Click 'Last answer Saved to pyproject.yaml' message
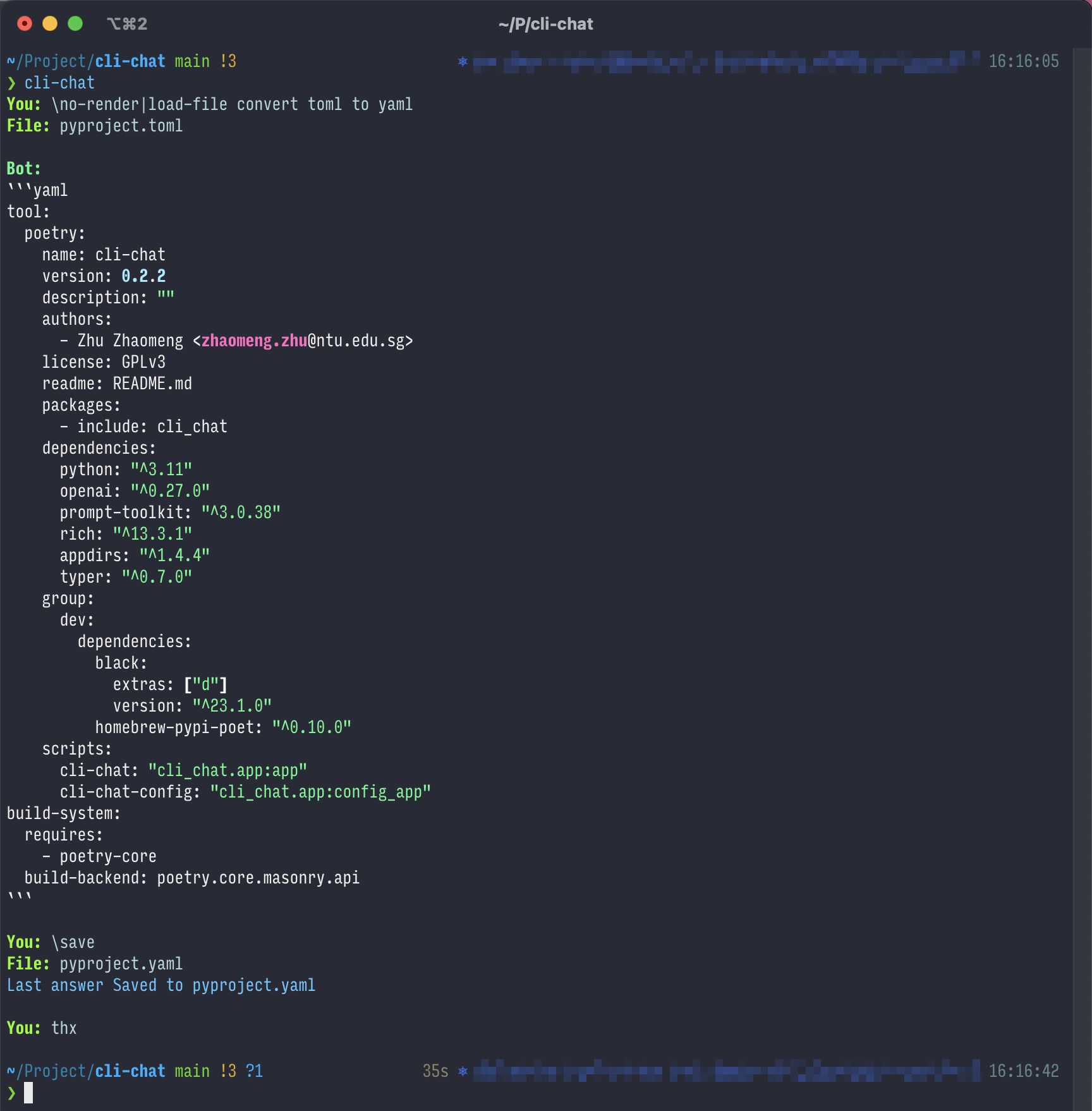The width and height of the screenshot is (1092, 1111). (x=161, y=985)
